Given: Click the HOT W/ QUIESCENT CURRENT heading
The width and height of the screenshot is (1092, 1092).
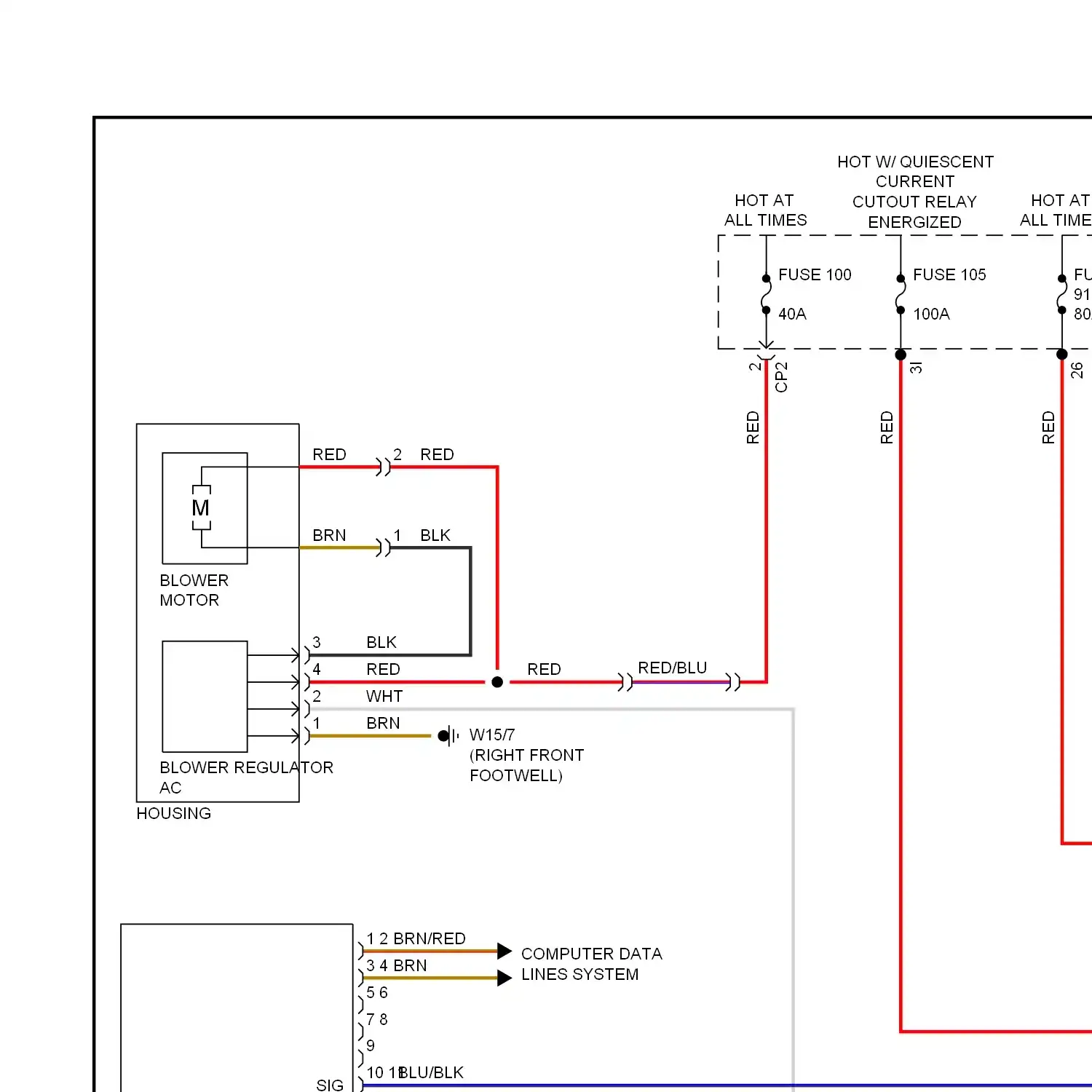Looking at the screenshot, I should point(915,171).
